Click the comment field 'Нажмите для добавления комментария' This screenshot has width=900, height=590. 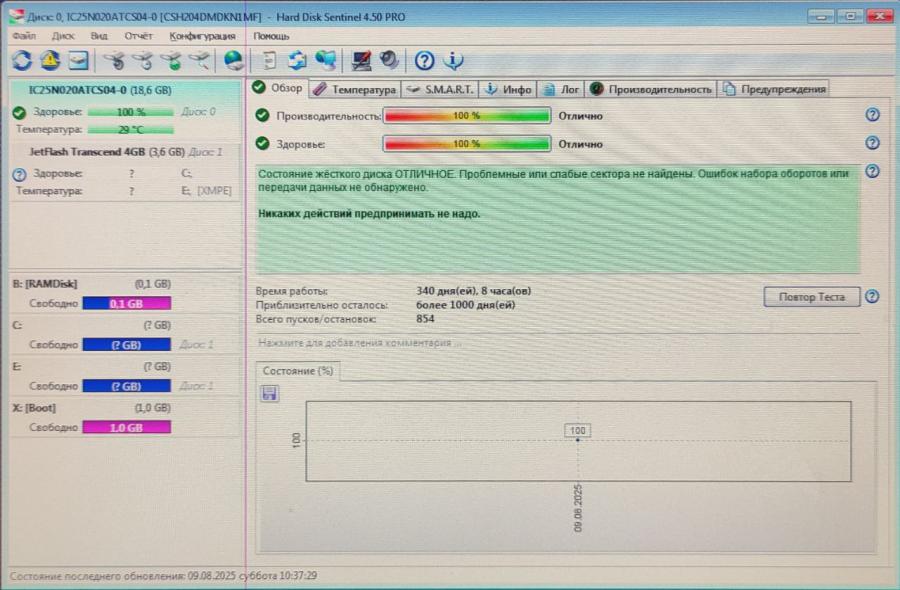click(x=557, y=343)
